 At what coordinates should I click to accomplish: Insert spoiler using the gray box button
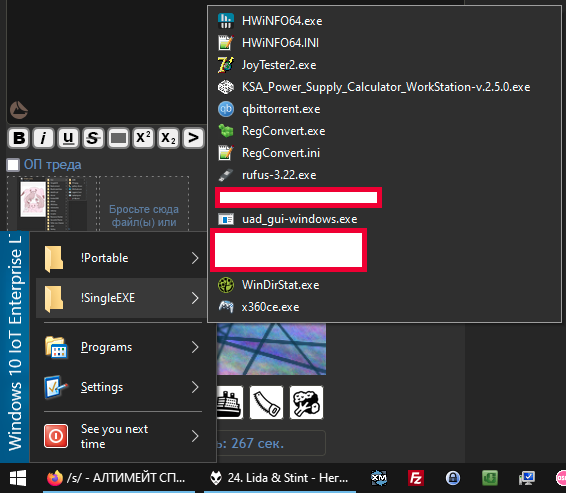(118, 138)
